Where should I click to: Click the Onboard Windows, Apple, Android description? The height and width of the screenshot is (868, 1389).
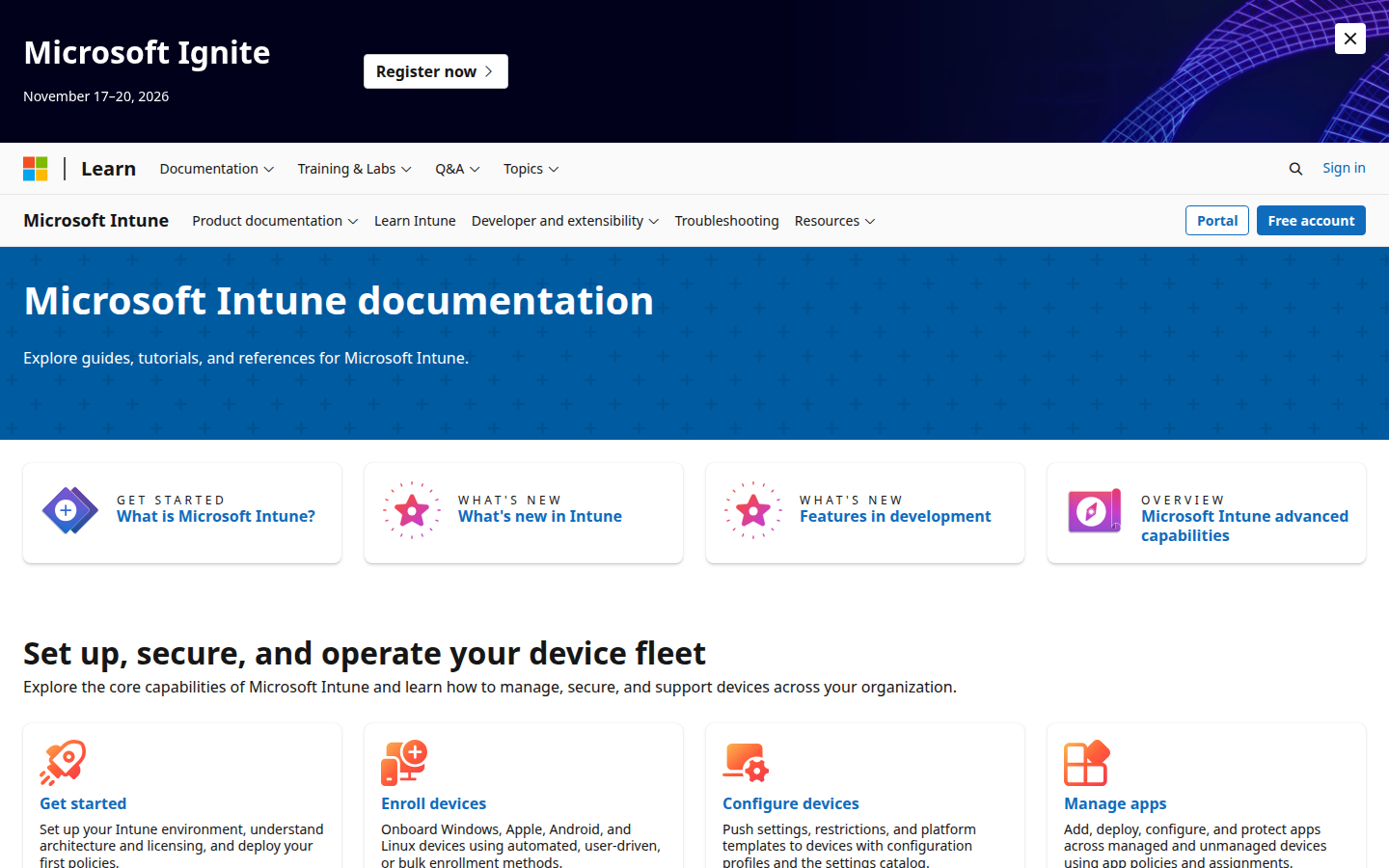click(521, 846)
